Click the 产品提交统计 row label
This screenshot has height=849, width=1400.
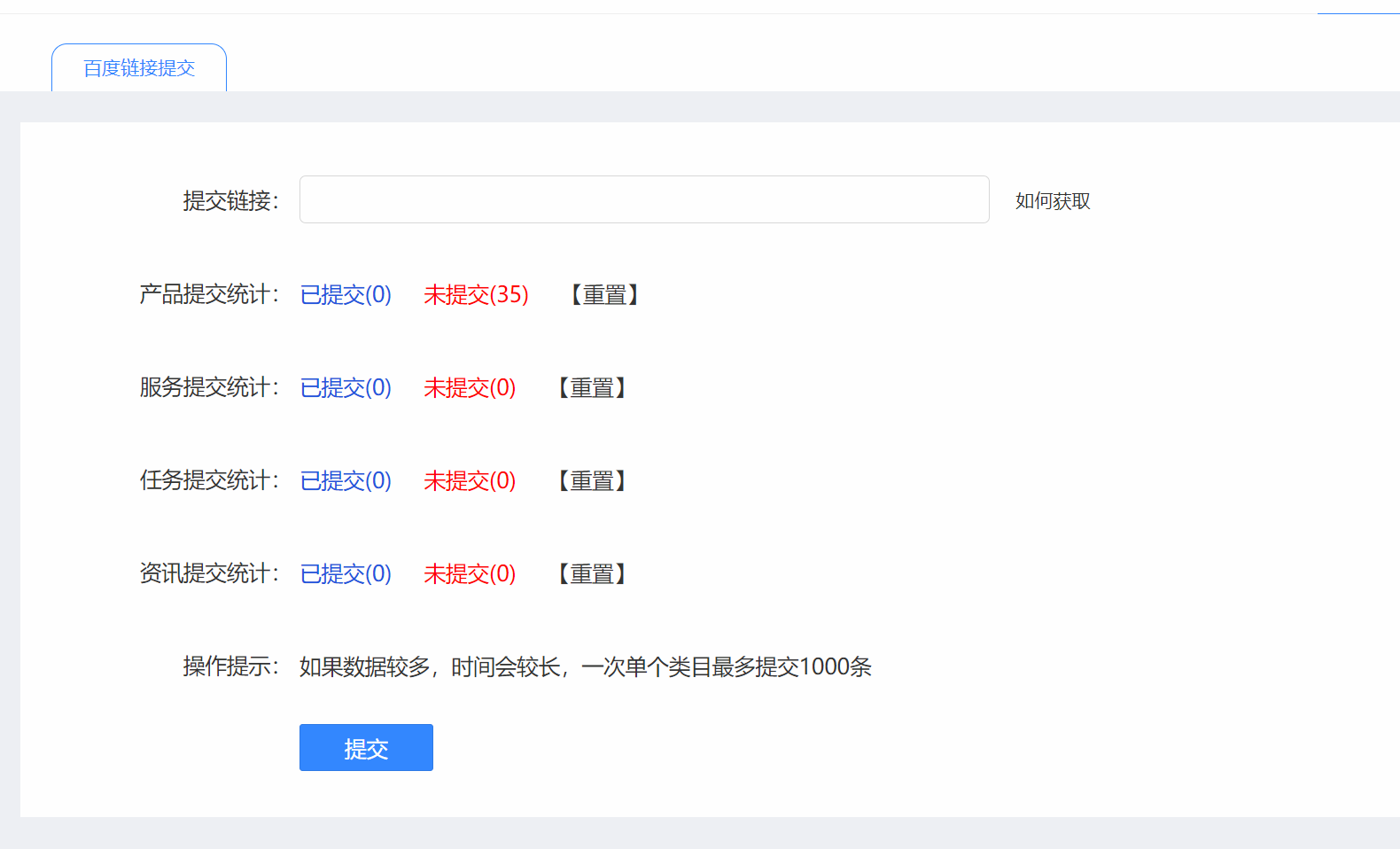pyautogui.click(x=208, y=294)
